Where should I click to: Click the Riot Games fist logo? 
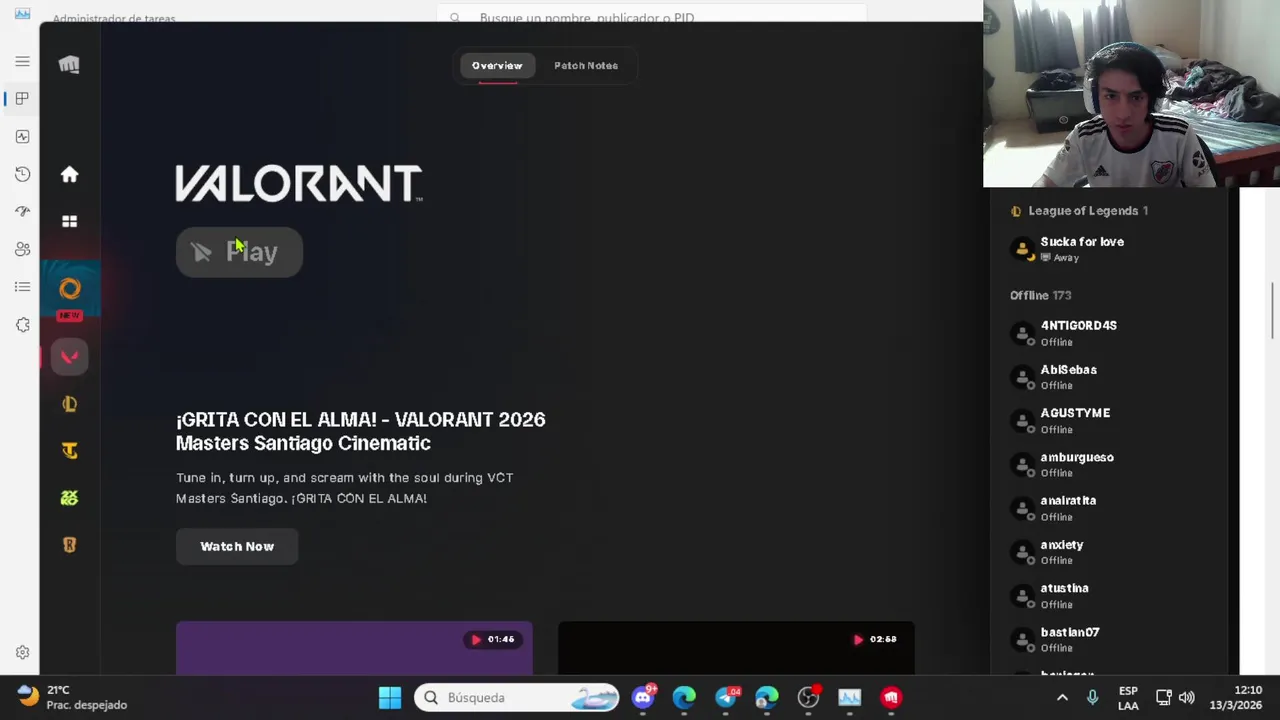[x=69, y=65]
